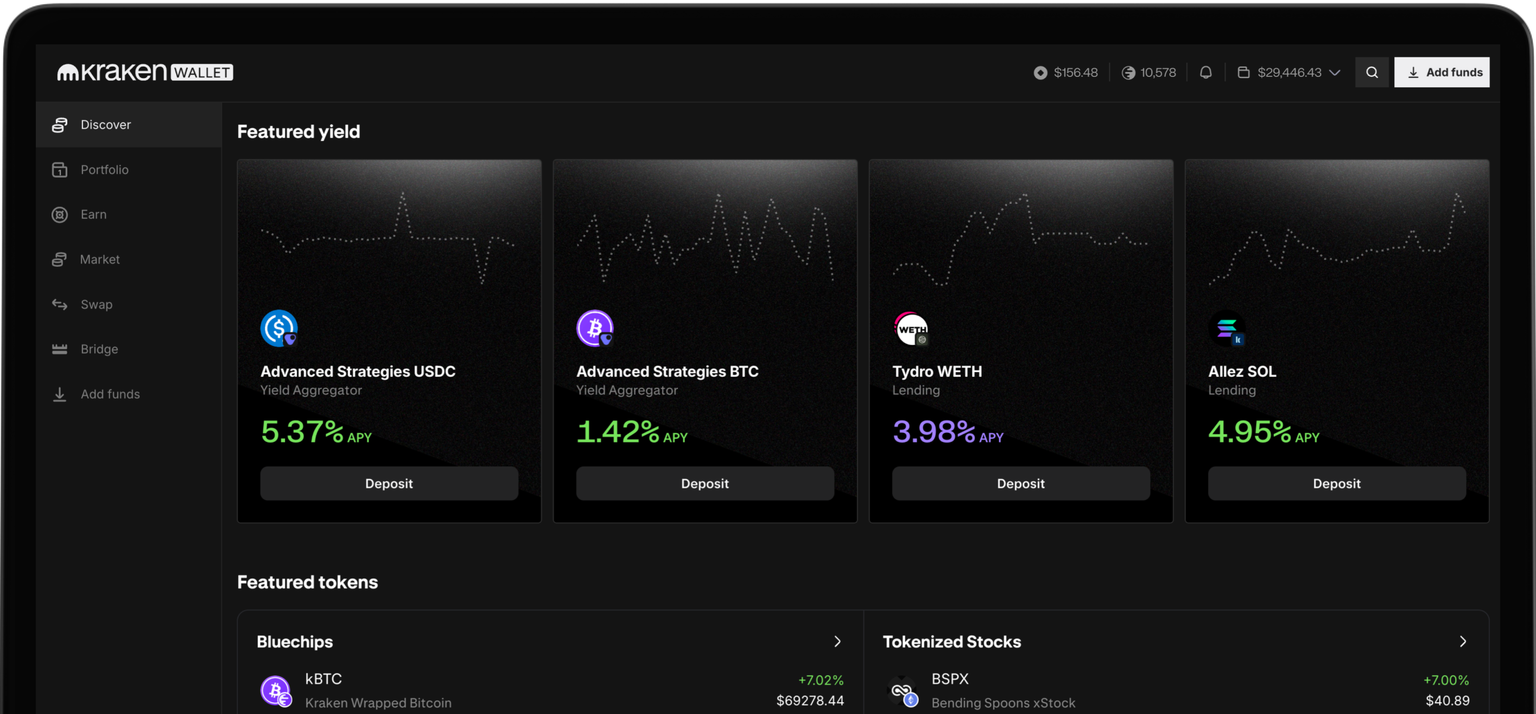Viewport: 1536px width, 714px height.
Task: Click the Kraken Wallet logo
Action: 145,72
